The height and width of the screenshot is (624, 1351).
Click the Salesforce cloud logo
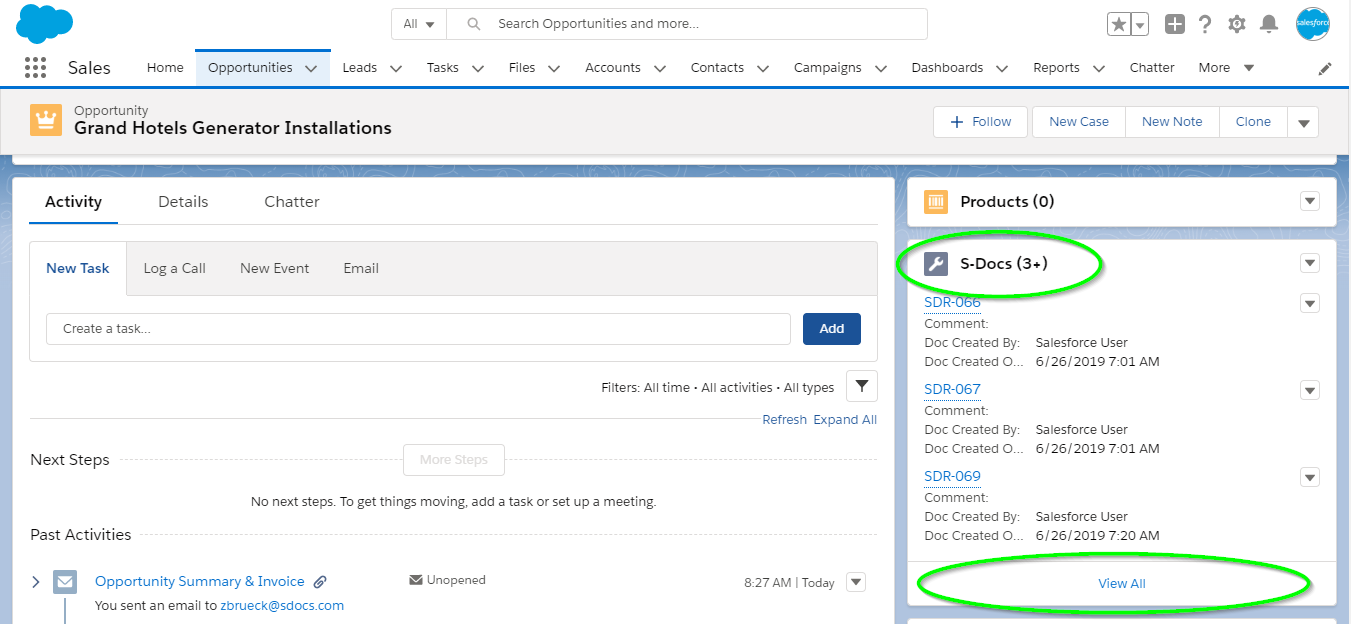[45, 23]
